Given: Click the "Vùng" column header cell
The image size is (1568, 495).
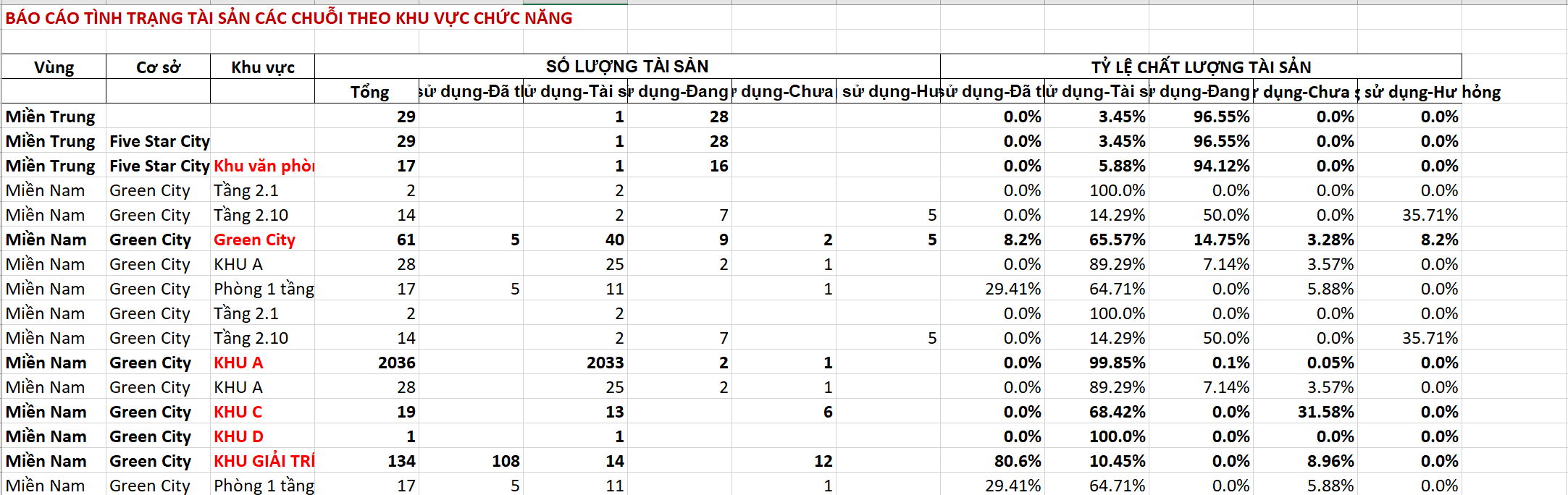Looking at the screenshot, I should pos(54,67).
